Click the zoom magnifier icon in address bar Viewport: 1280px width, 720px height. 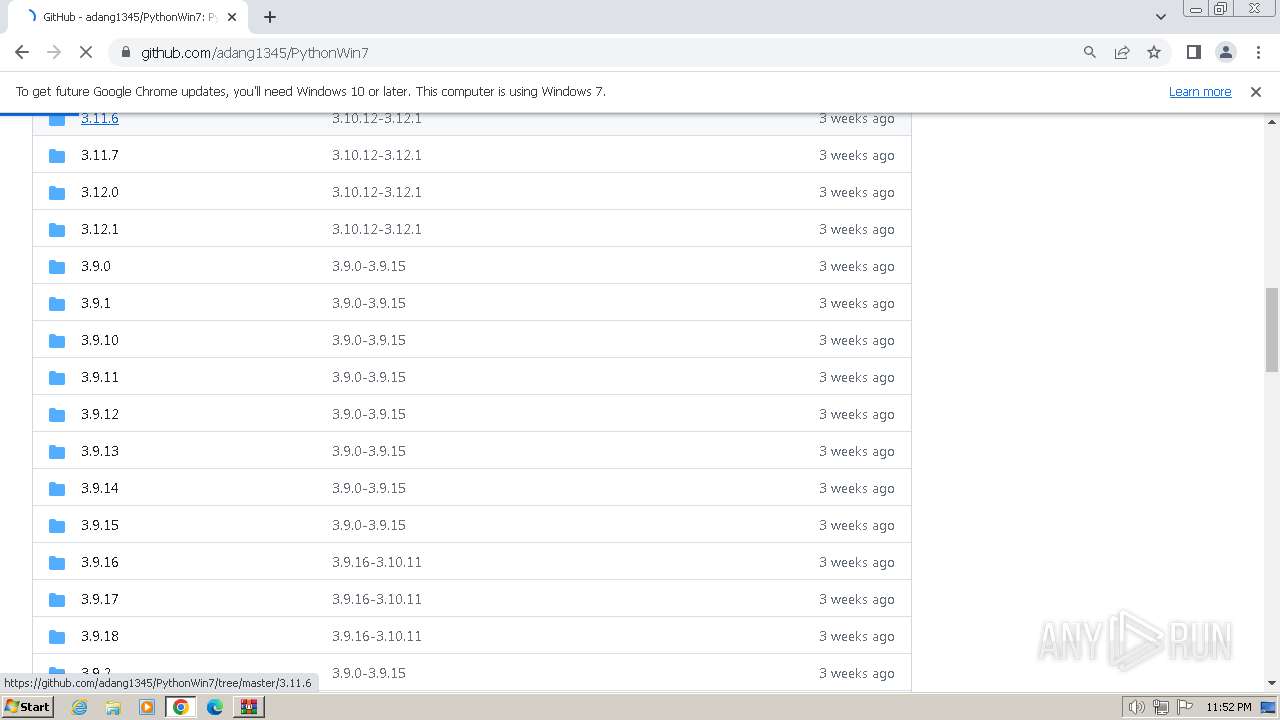[1090, 52]
